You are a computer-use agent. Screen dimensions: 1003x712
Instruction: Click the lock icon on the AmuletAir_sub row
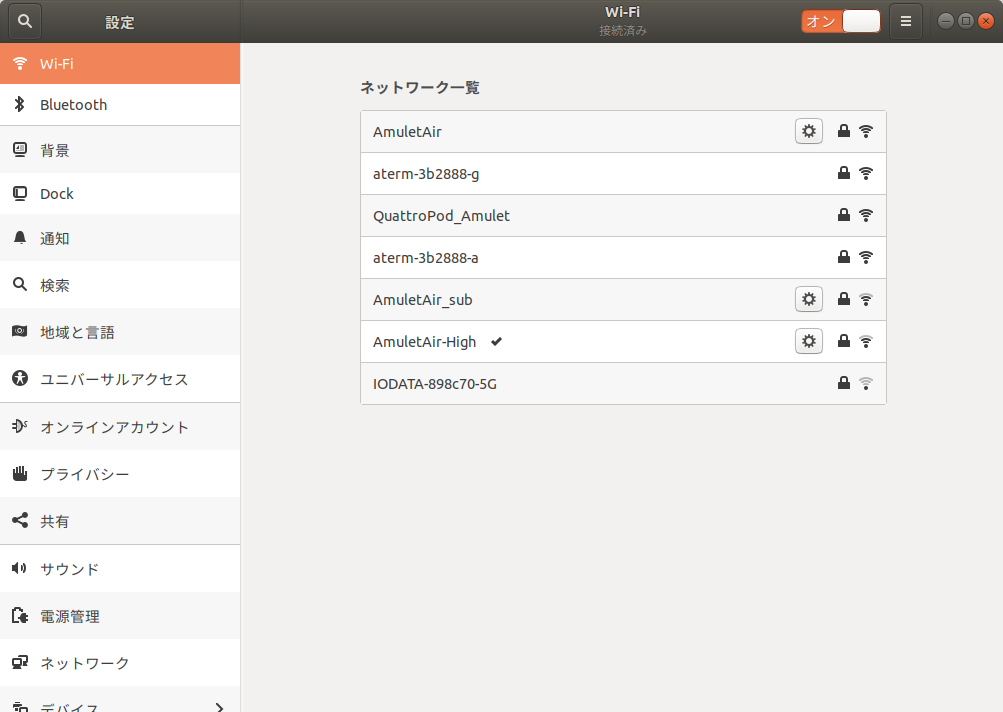click(844, 299)
